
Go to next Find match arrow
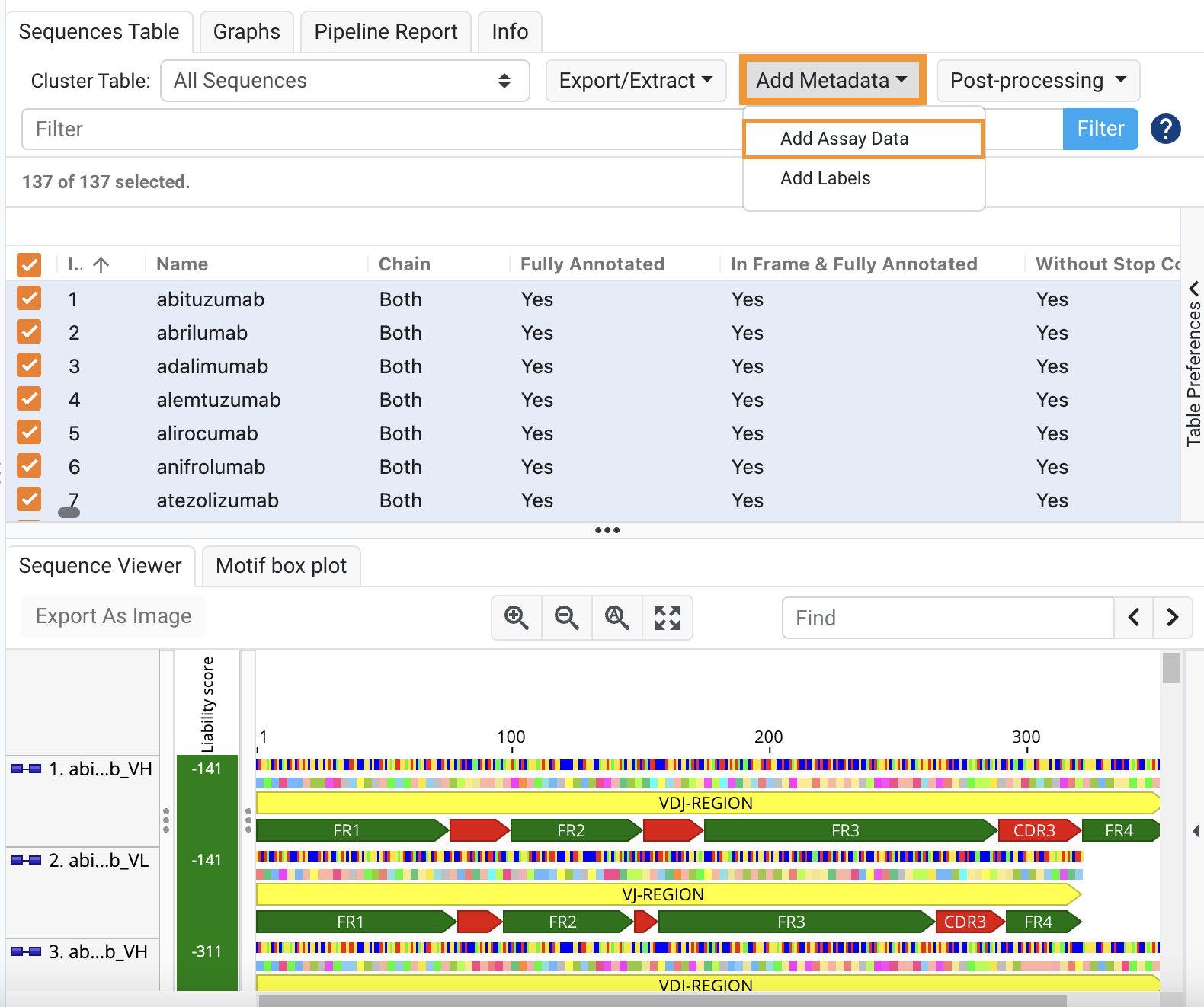click(x=1173, y=618)
